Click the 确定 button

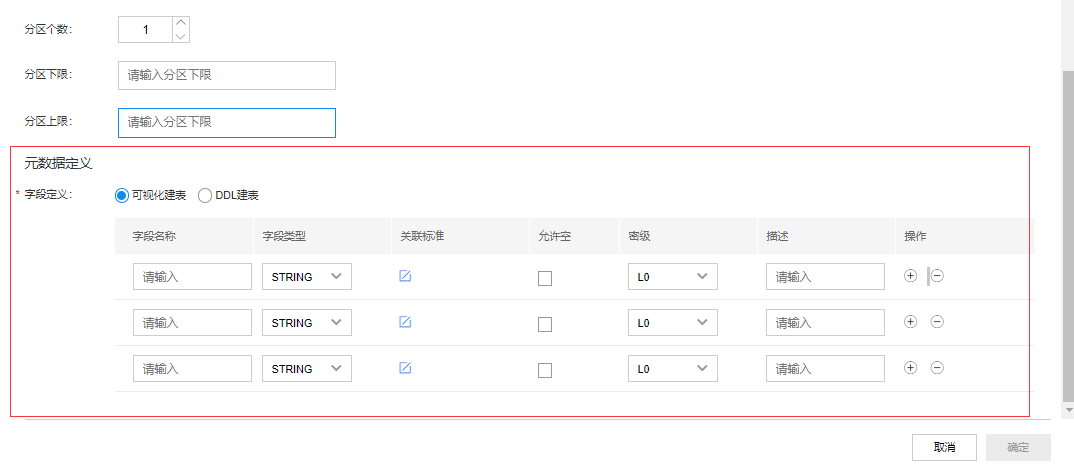pos(1018,448)
